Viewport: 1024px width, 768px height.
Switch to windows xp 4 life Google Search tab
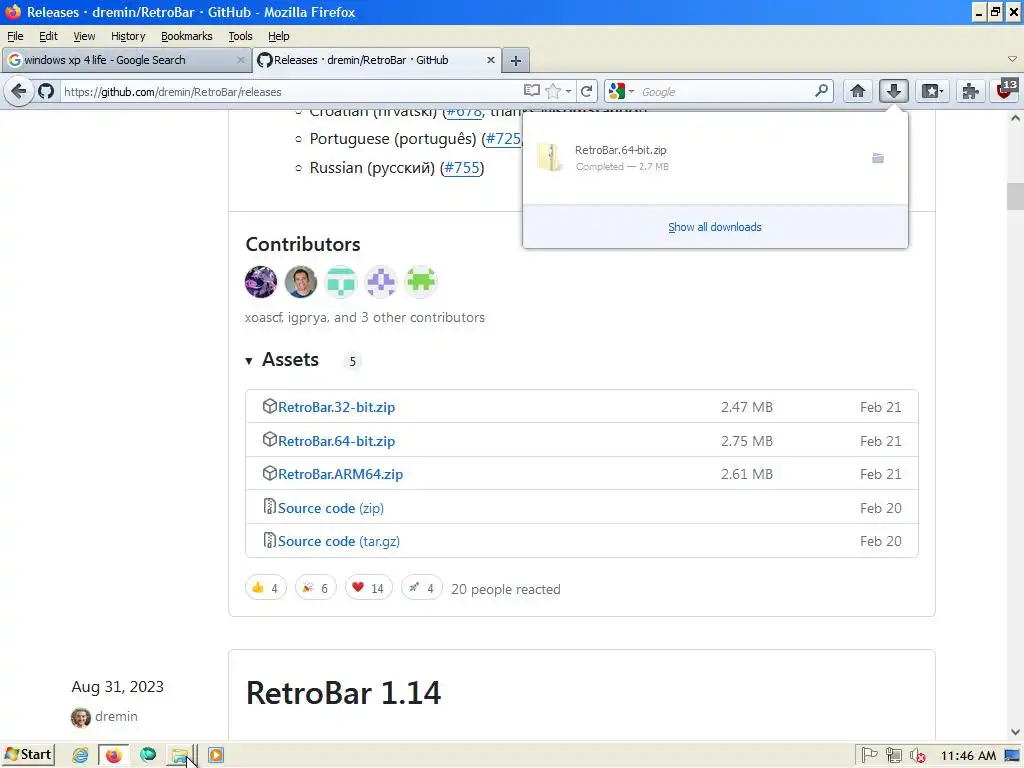[x=127, y=60]
